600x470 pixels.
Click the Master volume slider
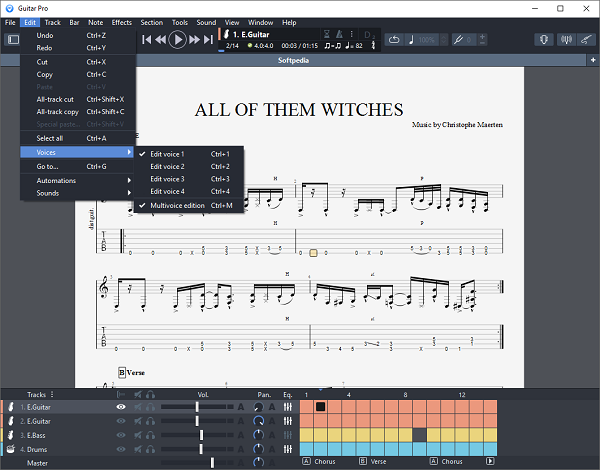212,463
